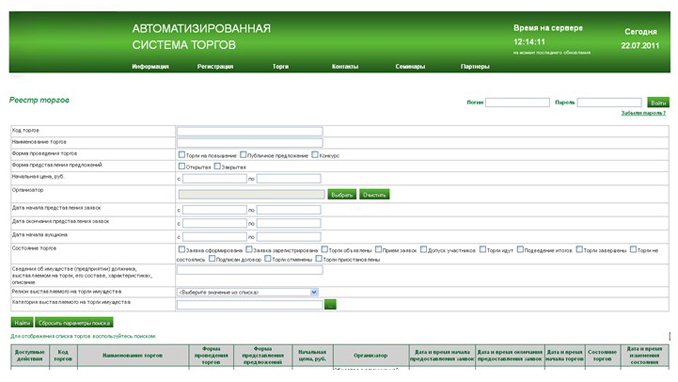Click the Найти search button

tap(22, 323)
